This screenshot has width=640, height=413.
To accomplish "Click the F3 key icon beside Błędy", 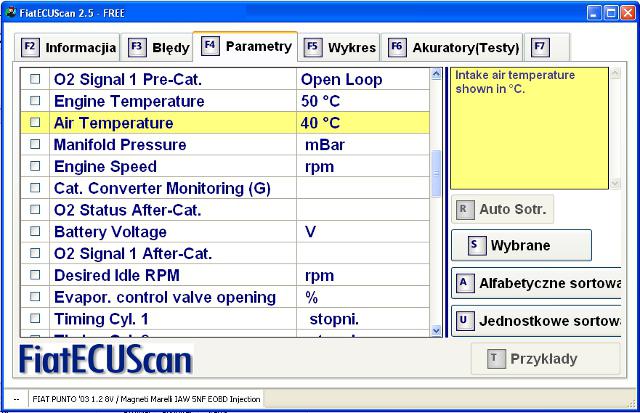I will tap(137, 47).
